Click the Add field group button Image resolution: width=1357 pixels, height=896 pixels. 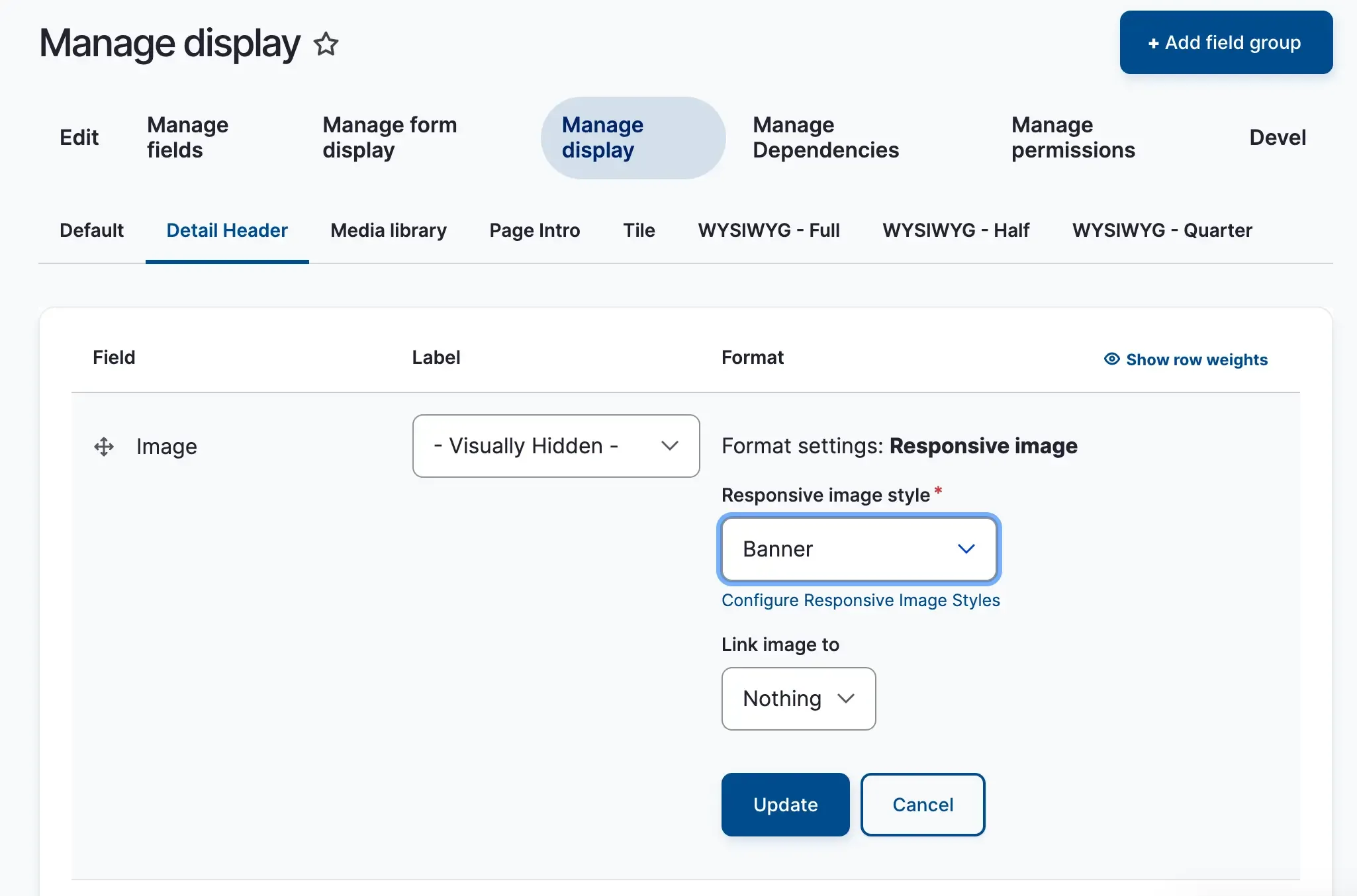click(x=1226, y=42)
